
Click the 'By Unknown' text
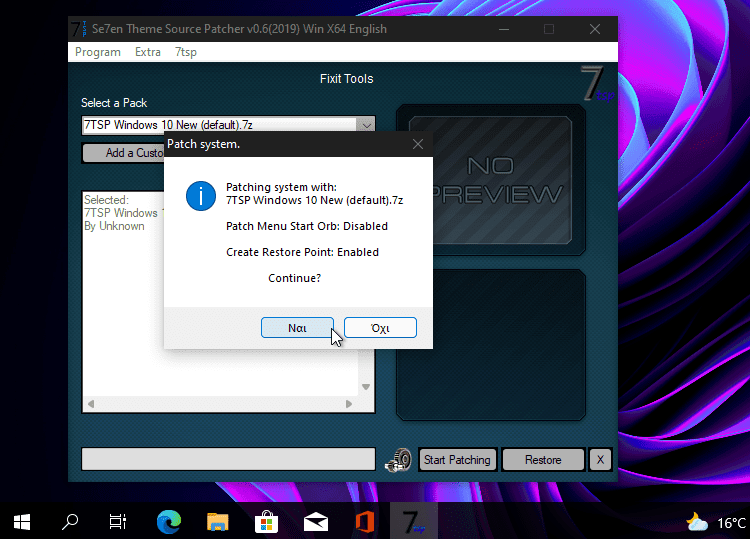click(114, 226)
